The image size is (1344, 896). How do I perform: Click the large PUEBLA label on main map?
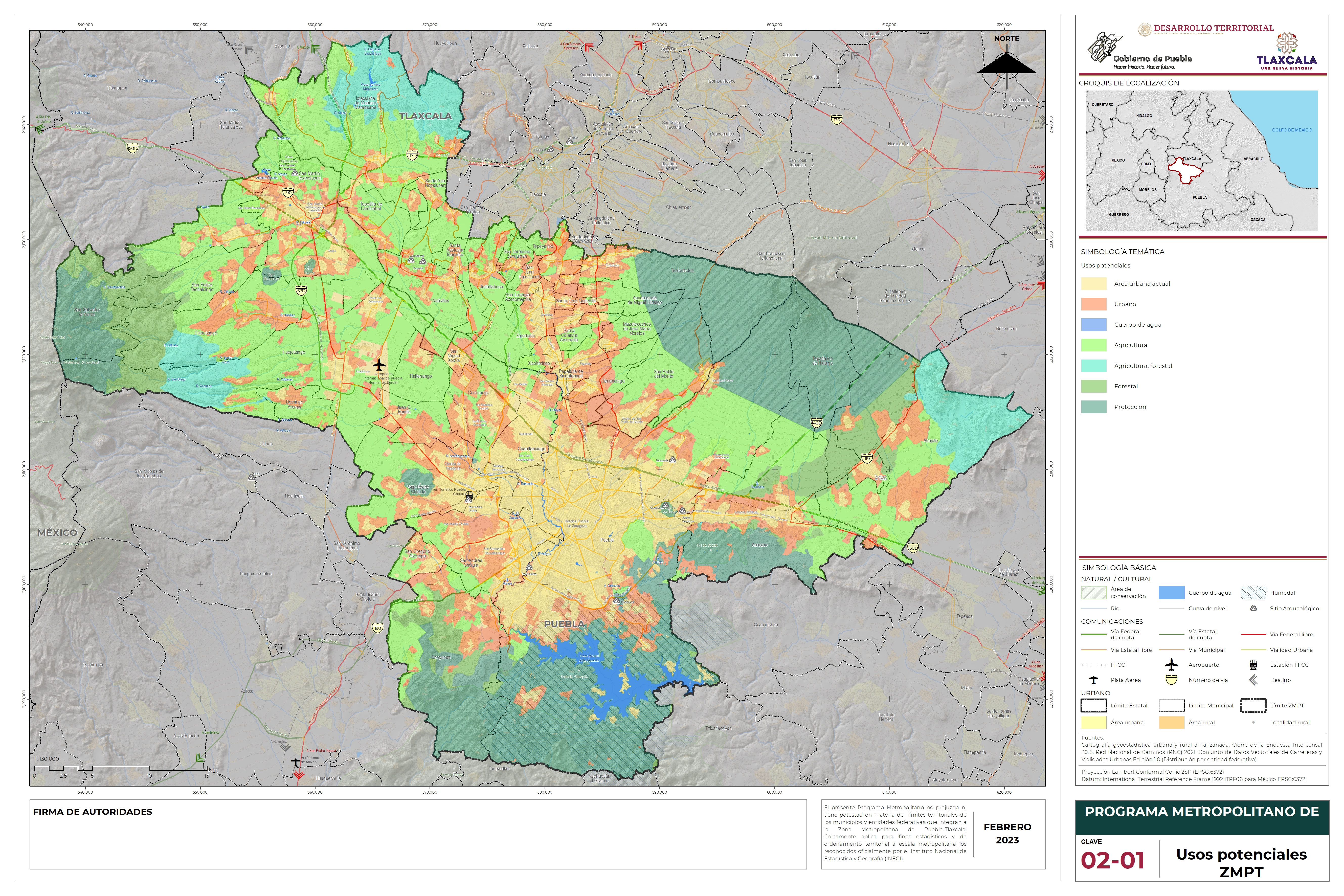pos(564,624)
